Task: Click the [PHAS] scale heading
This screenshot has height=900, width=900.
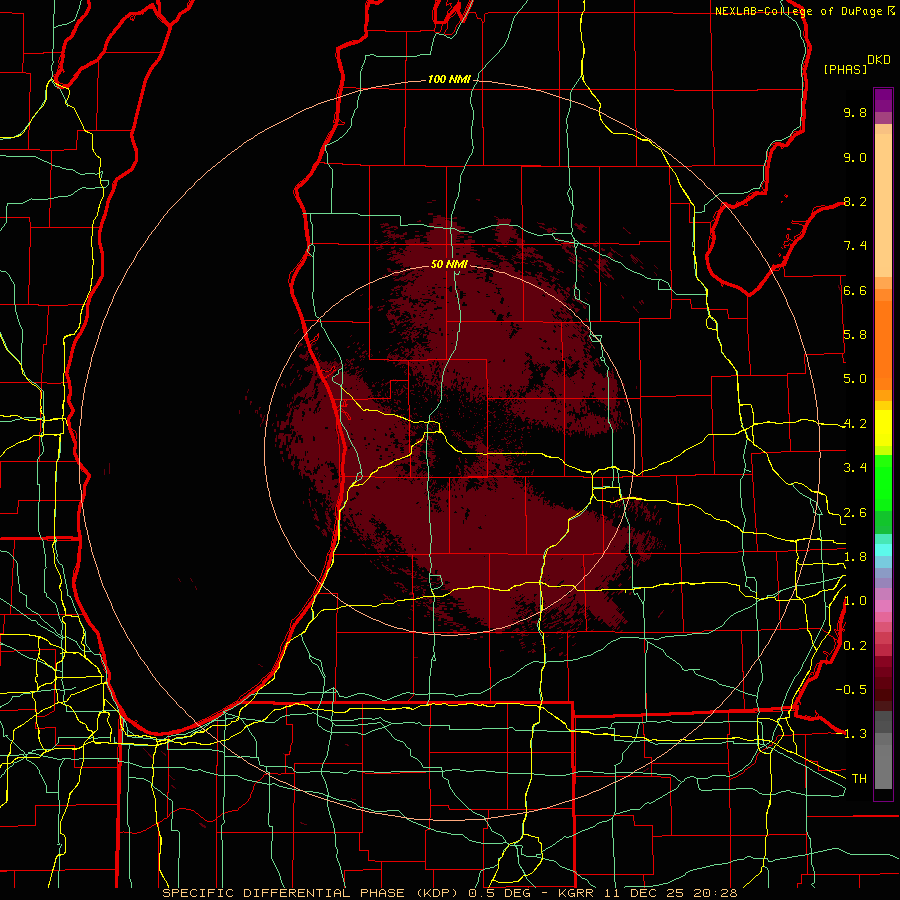Action: [x=845, y=70]
